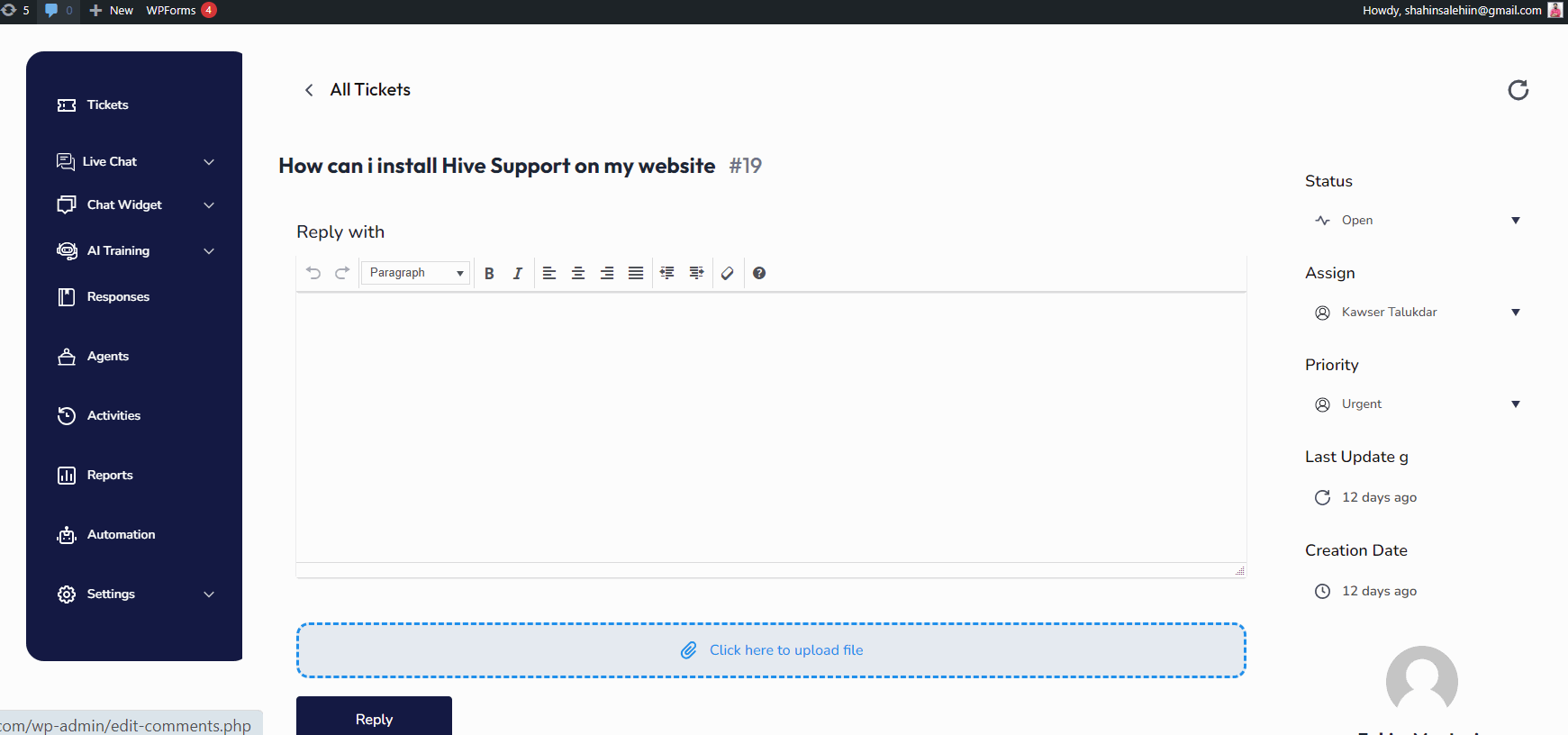Clear formatting with the eraser icon
1568x735 pixels.
pyautogui.click(x=728, y=273)
